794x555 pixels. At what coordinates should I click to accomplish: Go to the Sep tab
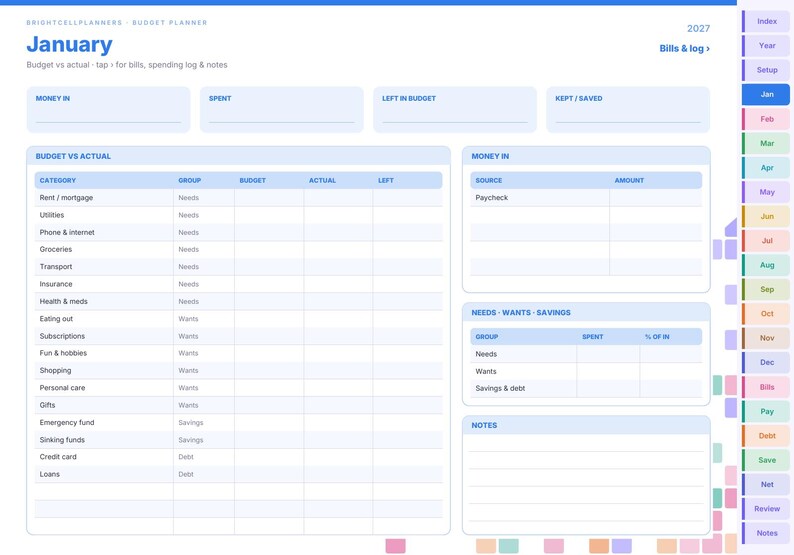coord(766,289)
